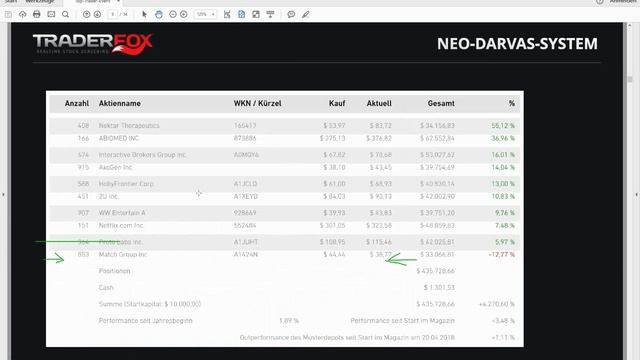Click the read mode scroll icon

pyautogui.click(x=270, y=14)
